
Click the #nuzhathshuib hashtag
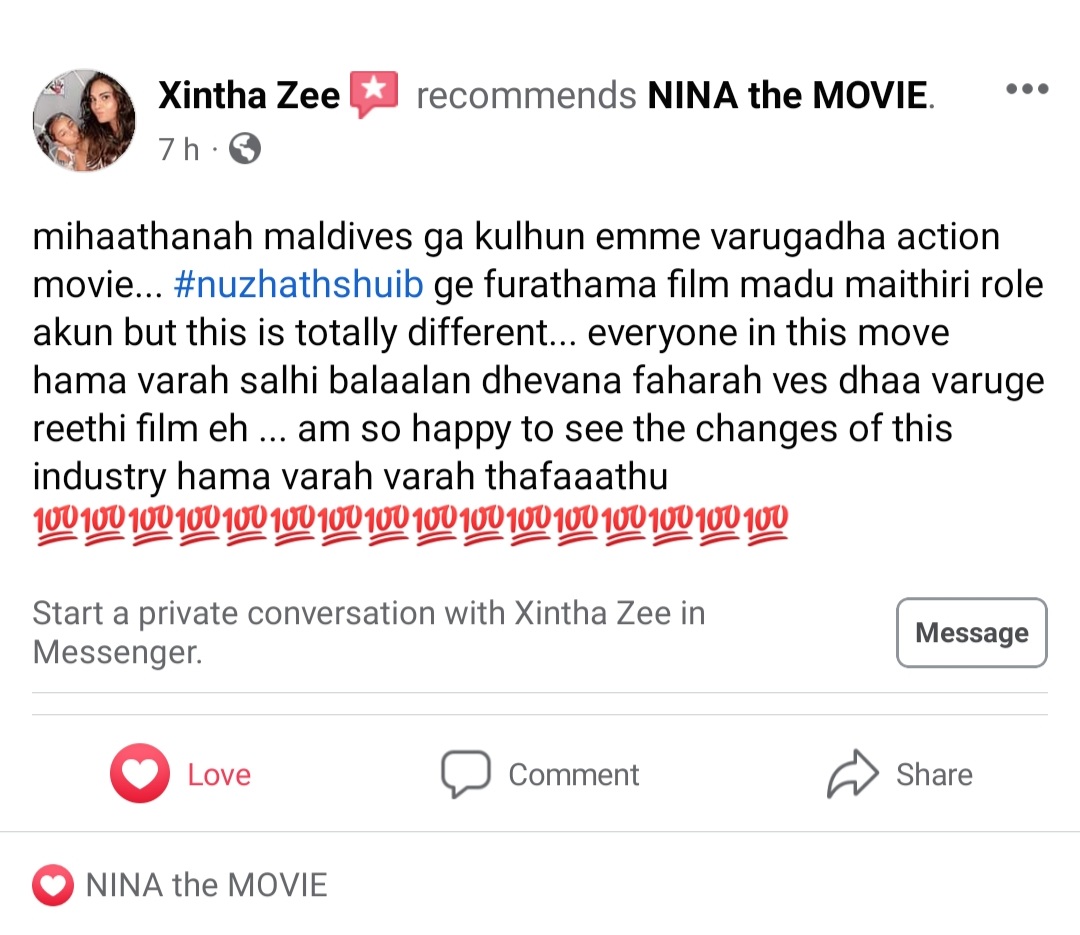(298, 285)
